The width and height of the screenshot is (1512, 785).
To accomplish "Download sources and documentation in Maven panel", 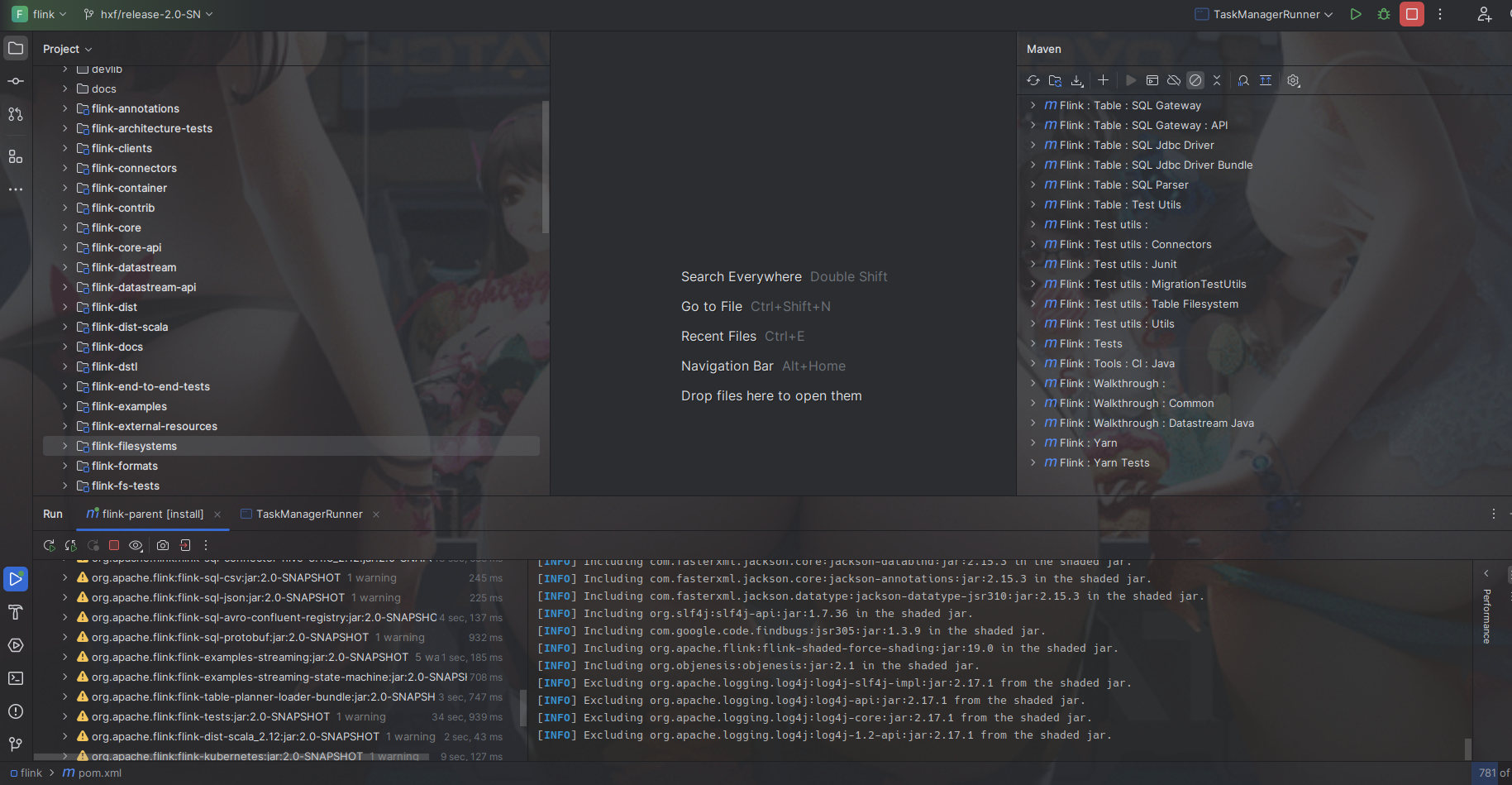I will (1077, 80).
